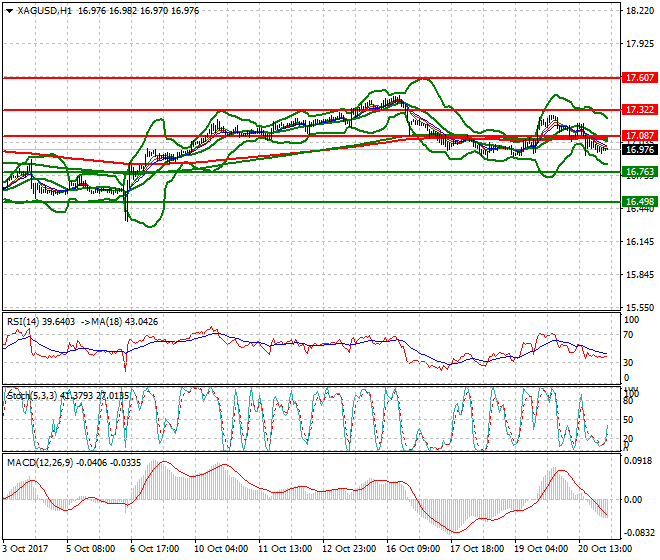Click the RSI(14) 39.6403 indicator label
The width and height of the screenshot is (660, 560).
(41, 322)
